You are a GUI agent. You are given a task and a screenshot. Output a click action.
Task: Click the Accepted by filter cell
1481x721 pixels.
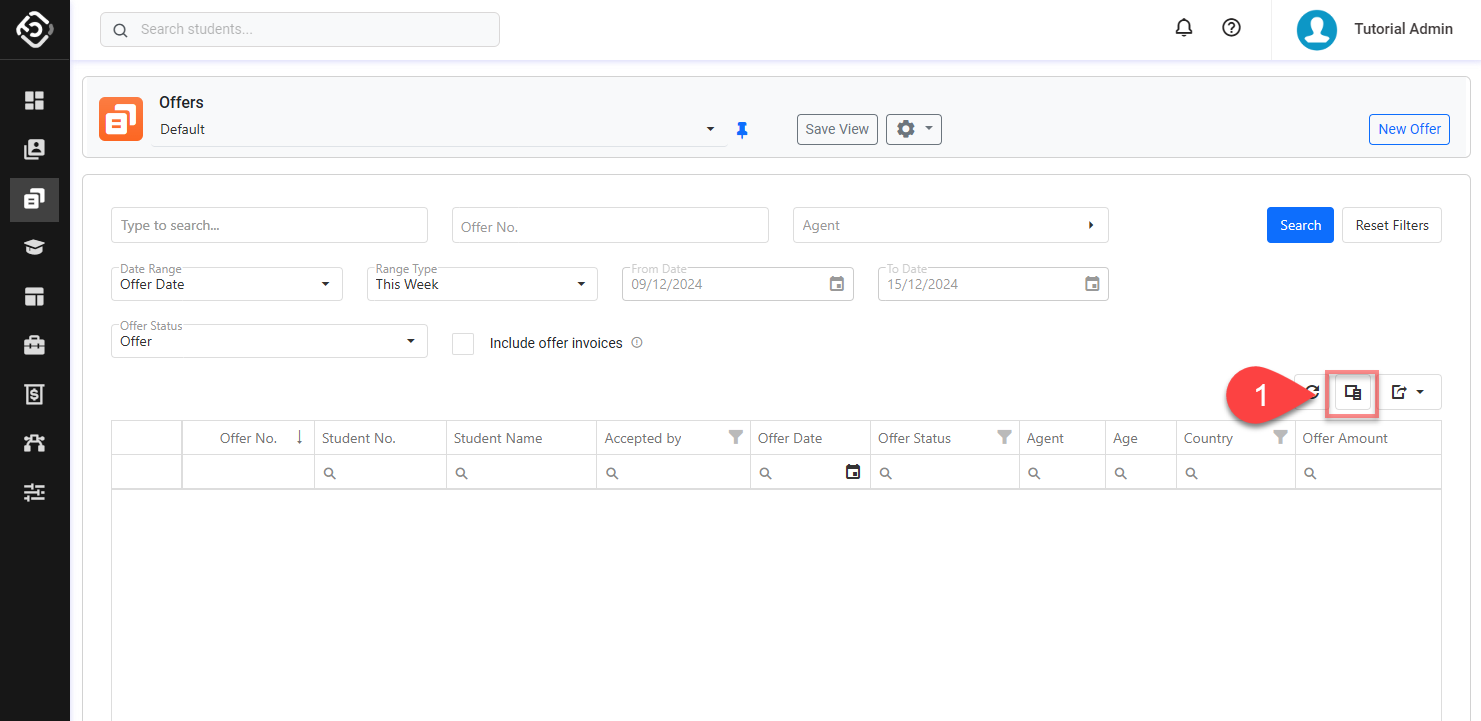pos(674,472)
